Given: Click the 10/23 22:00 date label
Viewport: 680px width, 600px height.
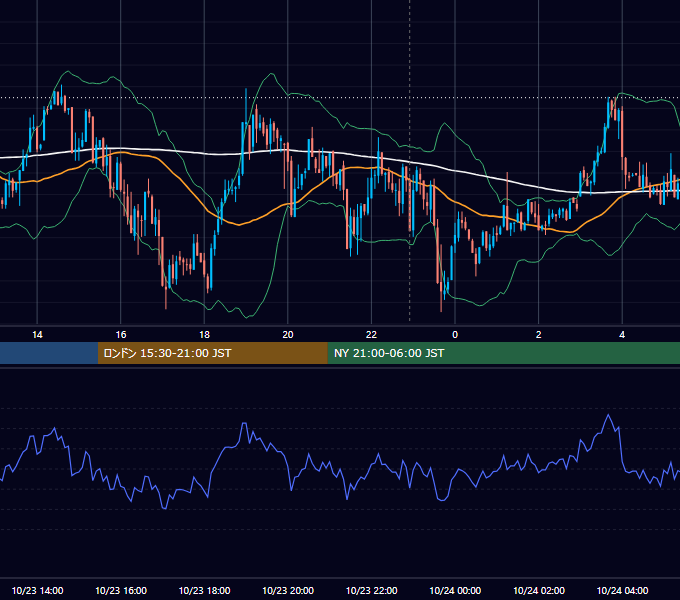Looking at the screenshot, I should (x=371, y=590).
